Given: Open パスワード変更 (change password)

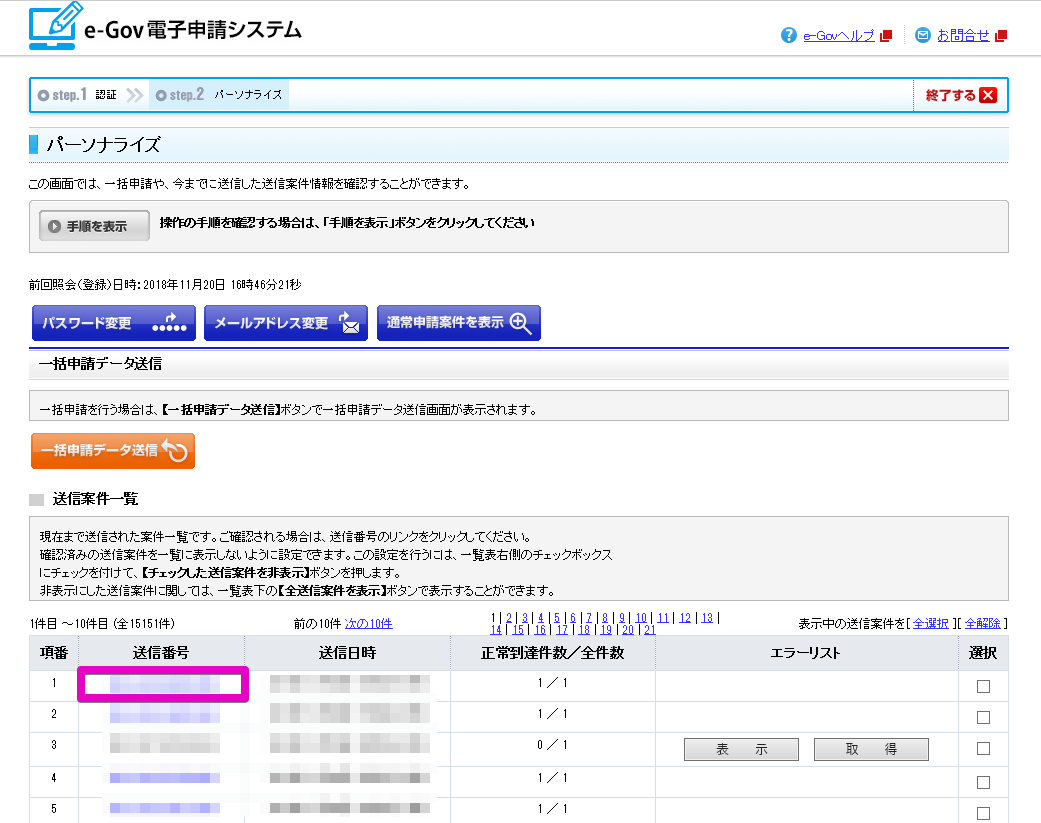Looking at the screenshot, I should point(114,323).
